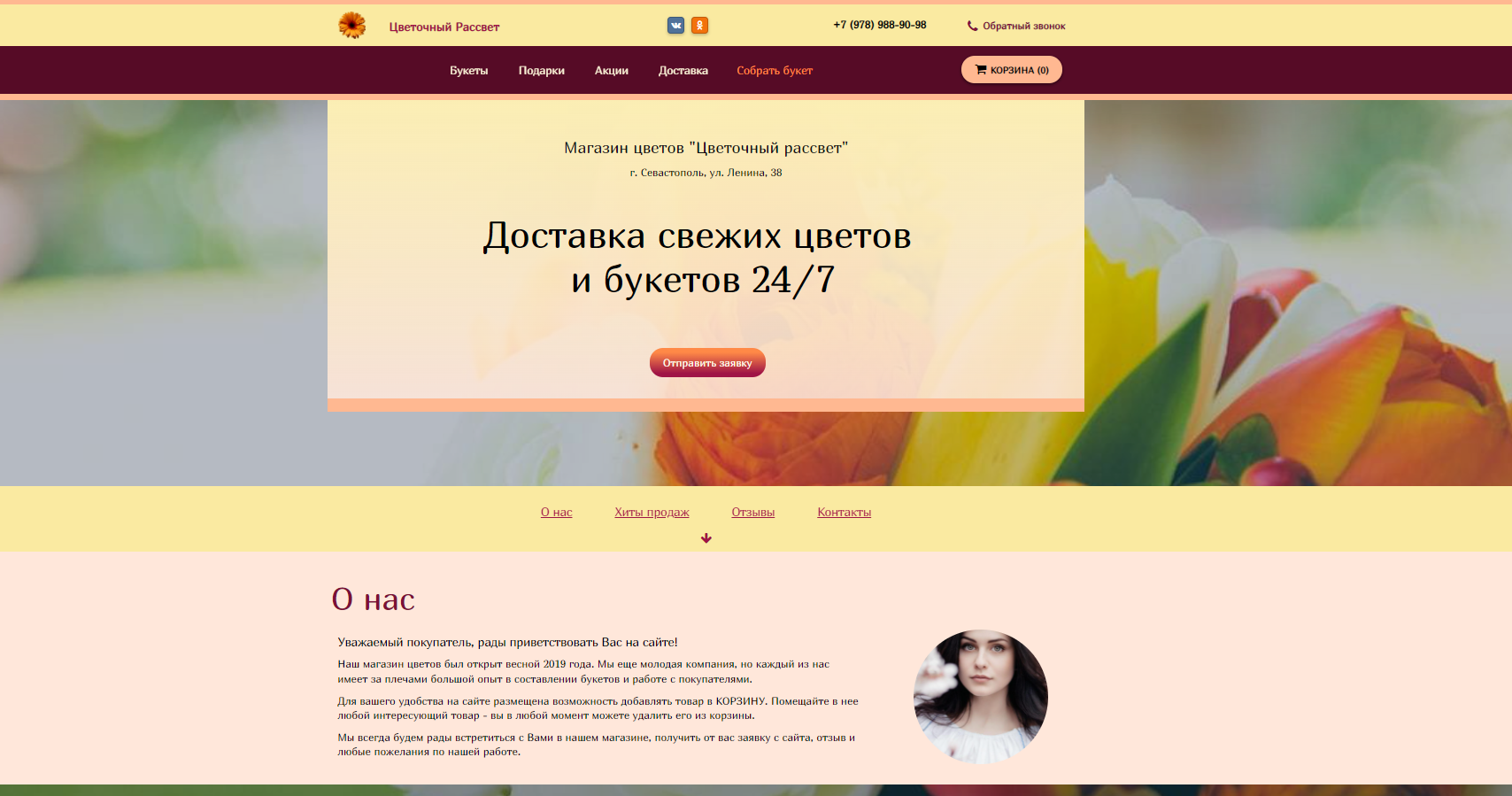Jump to the О нас anchor link

[556, 513]
